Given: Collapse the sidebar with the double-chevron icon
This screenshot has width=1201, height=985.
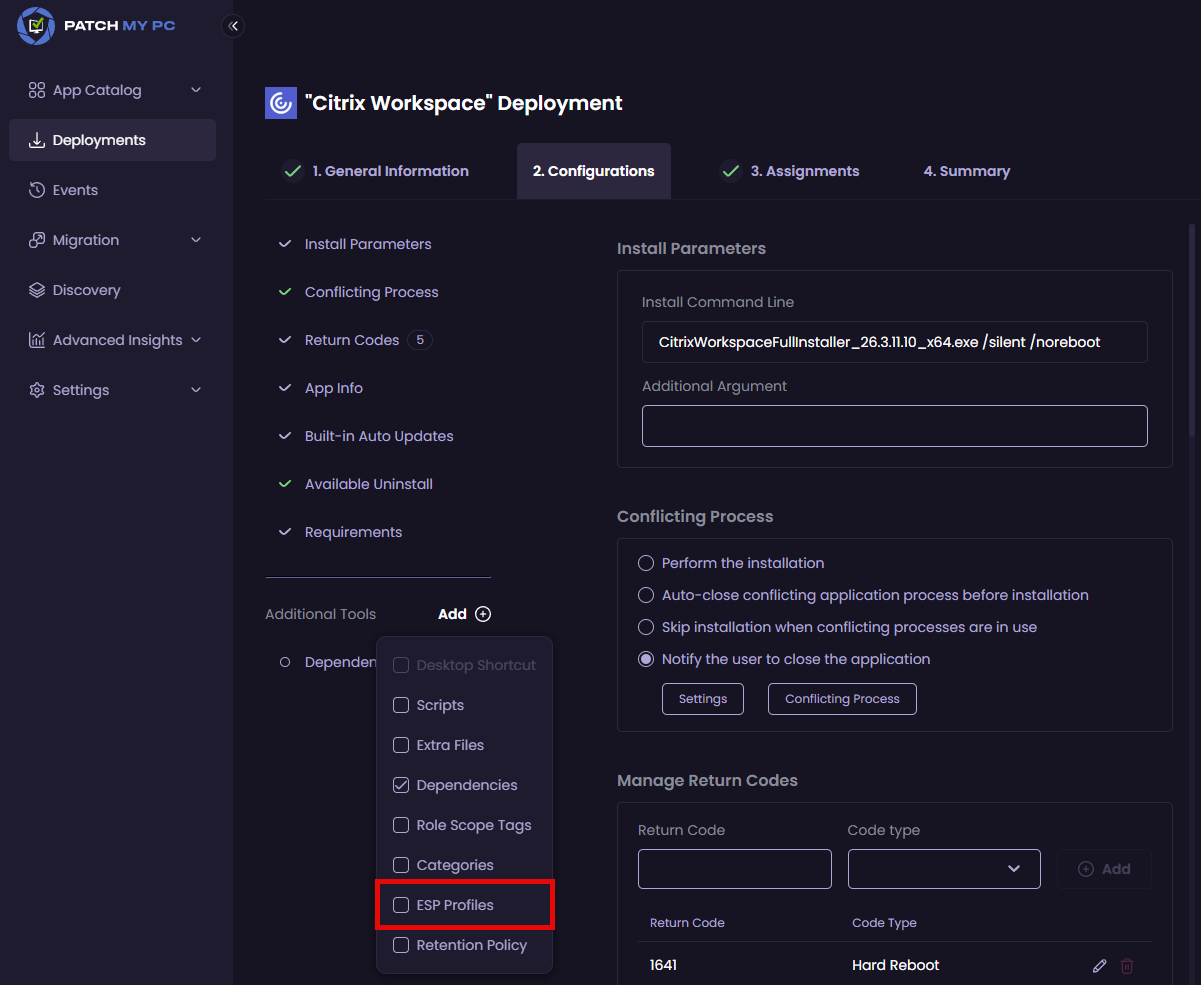Looking at the screenshot, I should [x=233, y=26].
